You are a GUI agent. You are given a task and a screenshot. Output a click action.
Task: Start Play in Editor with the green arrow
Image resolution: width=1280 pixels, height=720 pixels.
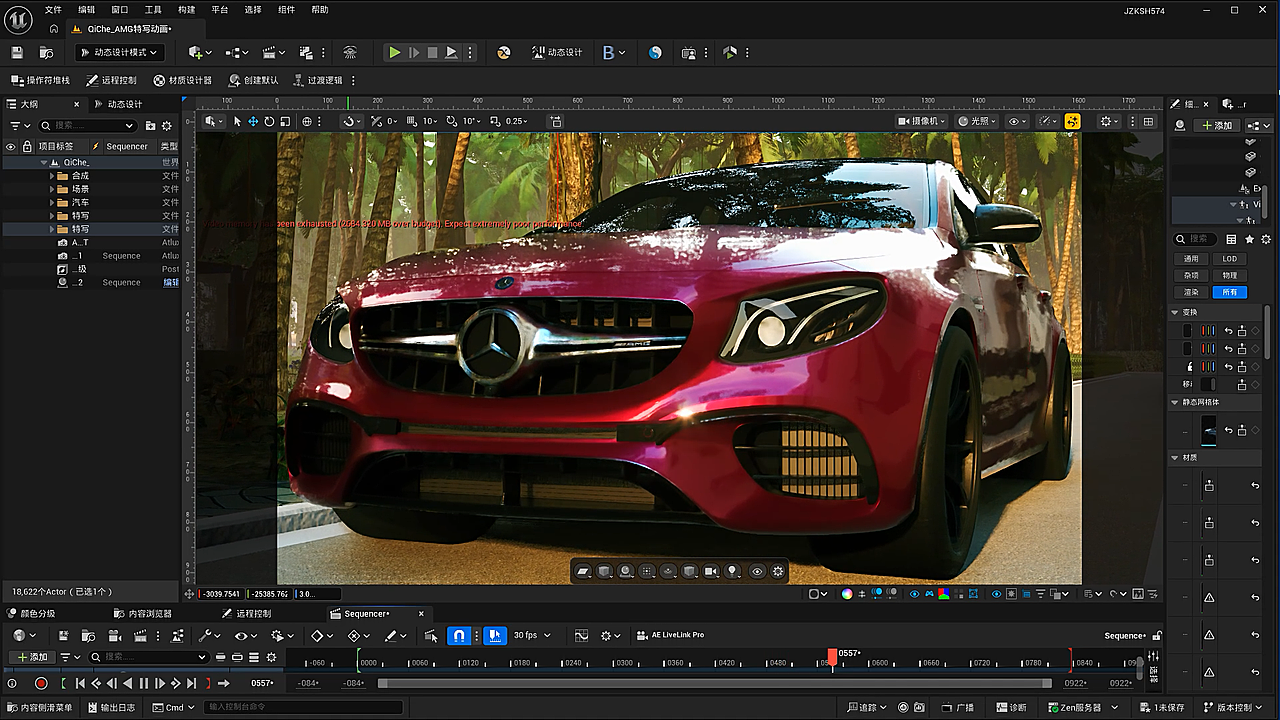(395, 52)
